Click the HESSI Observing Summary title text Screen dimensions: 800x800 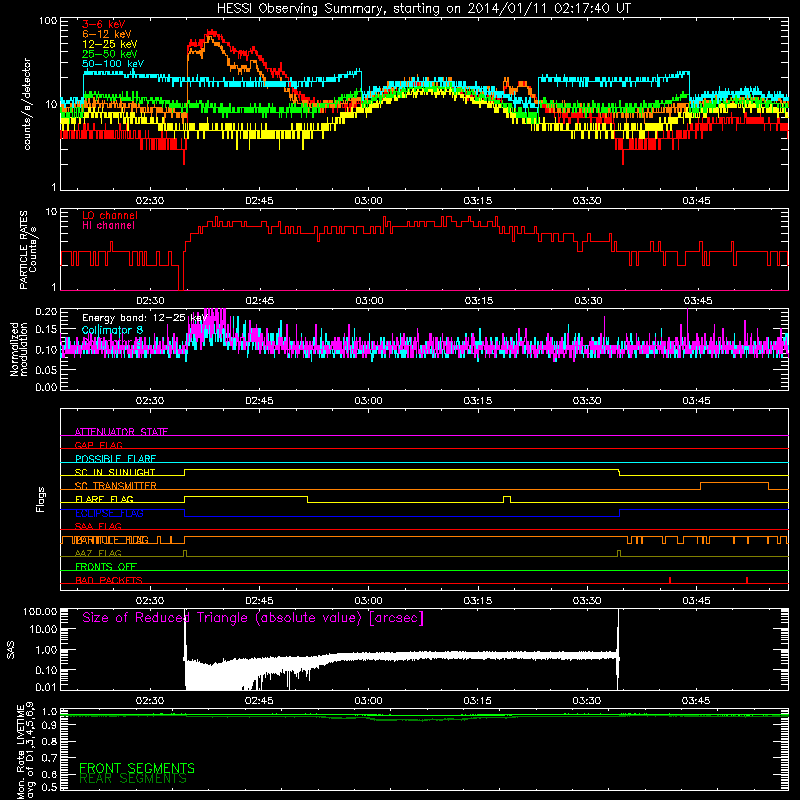423,9
